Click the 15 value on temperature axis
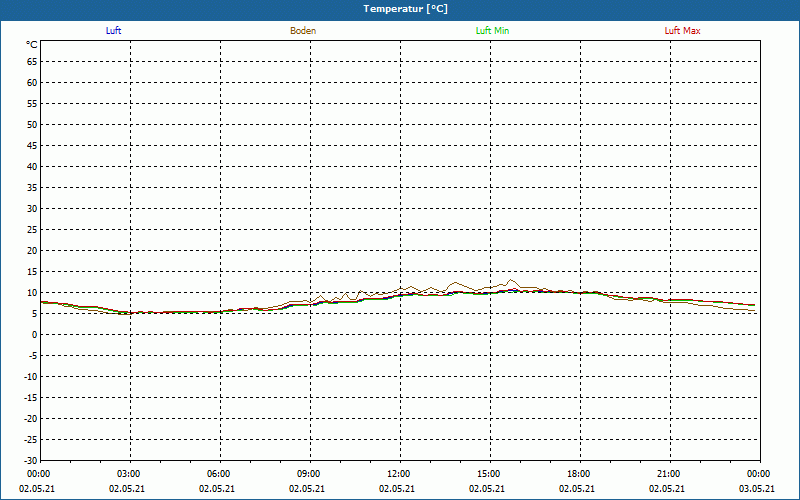Screen dimensions: 800x500 pyautogui.click(x=32, y=272)
